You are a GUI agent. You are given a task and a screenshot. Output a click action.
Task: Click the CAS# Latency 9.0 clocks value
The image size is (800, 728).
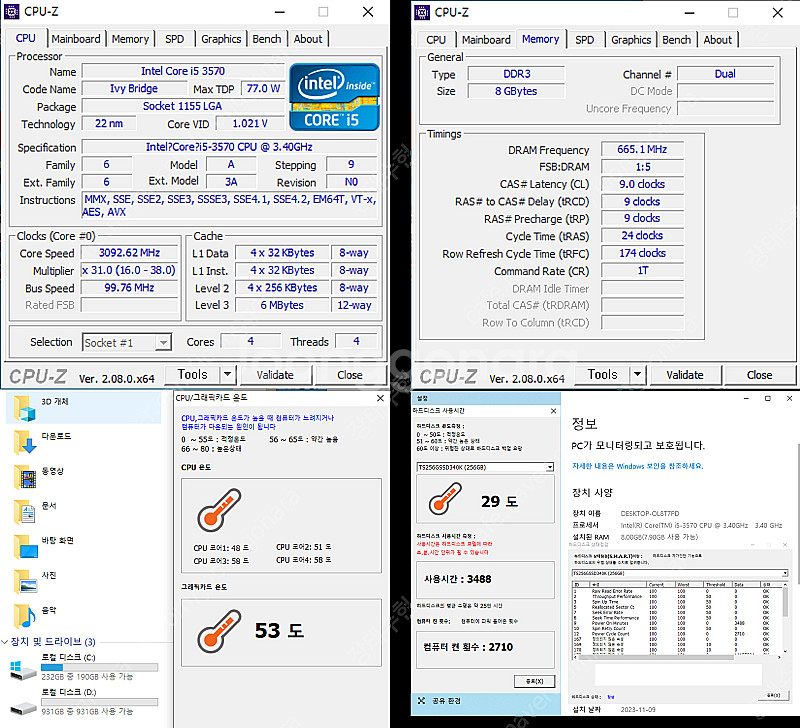(642, 184)
